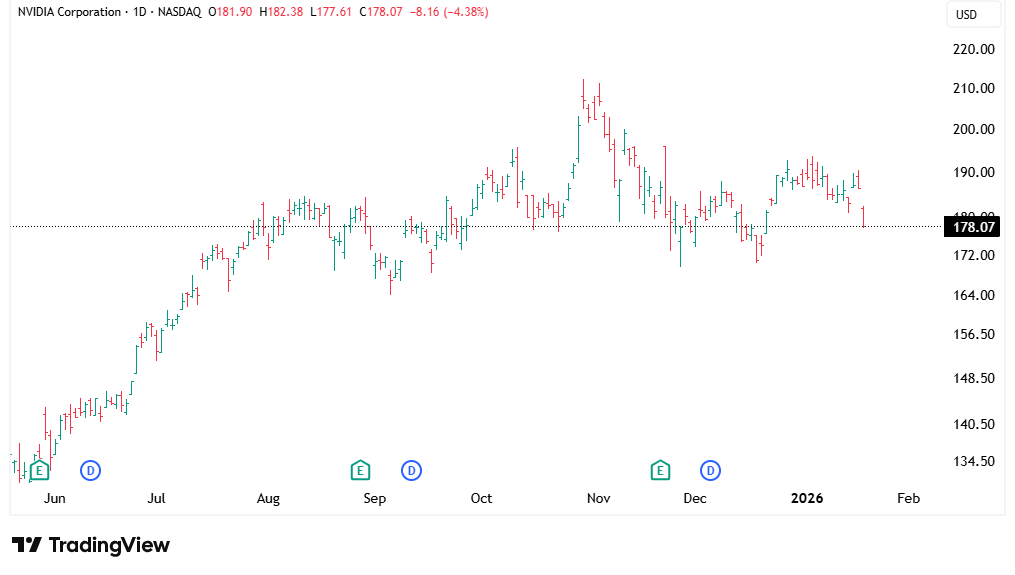The height and width of the screenshot is (575, 1015).
Task: Open the late August earnings marker
Action: 360,470
